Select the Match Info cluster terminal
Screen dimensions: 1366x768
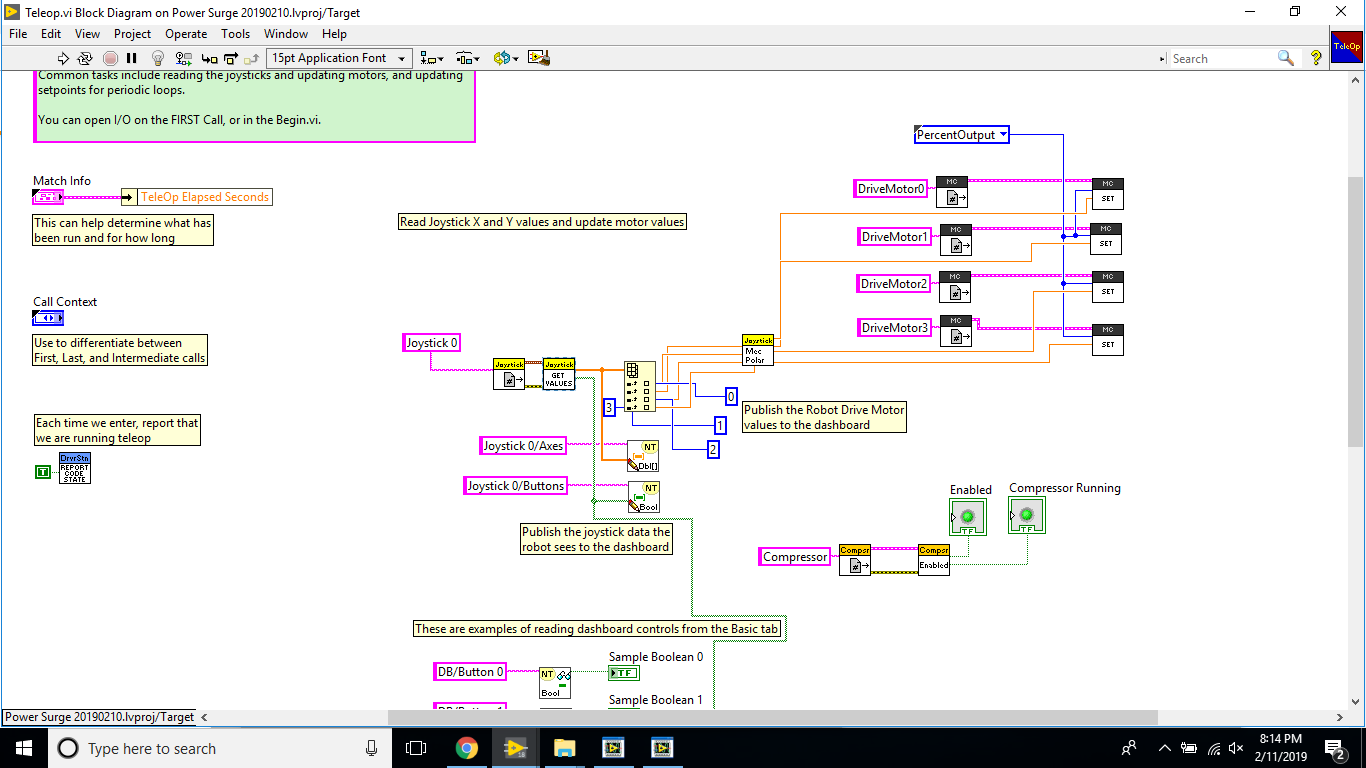pyautogui.click(x=48, y=197)
